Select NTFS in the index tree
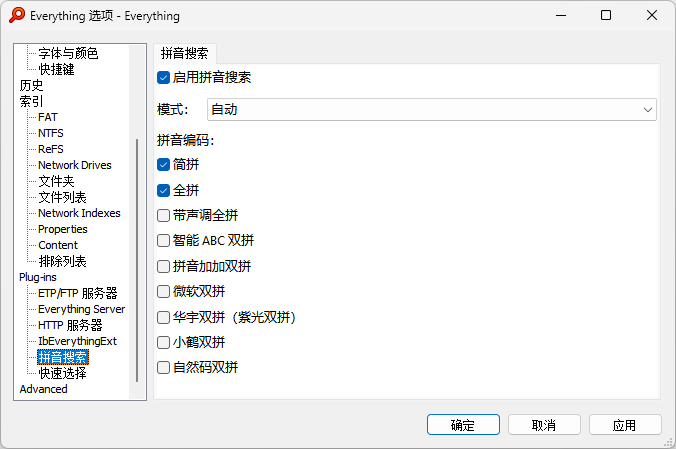This screenshot has height=449, width=676. tap(51, 133)
